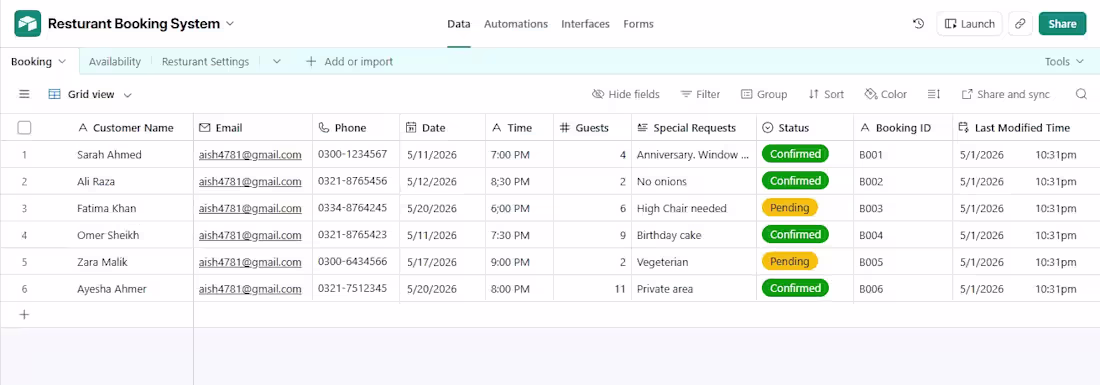
Task: Click the Last Modified Time column icon
Action: tap(964, 128)
